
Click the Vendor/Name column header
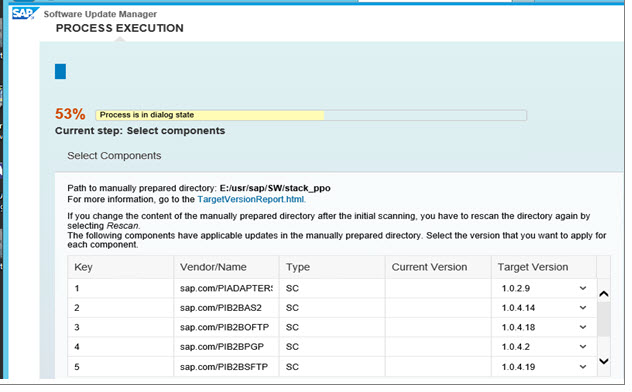[x=226, y=267]
